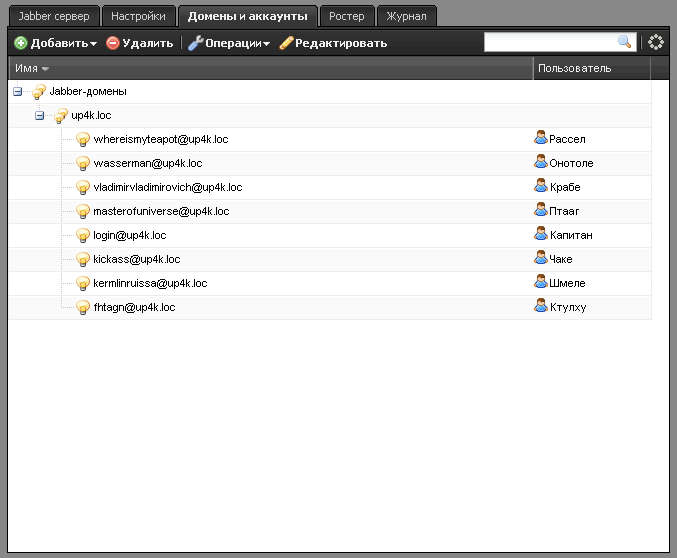Focus the search input field
Viewport: 677px width, 558px height.
pyautogui.click(x=549, y=42)
